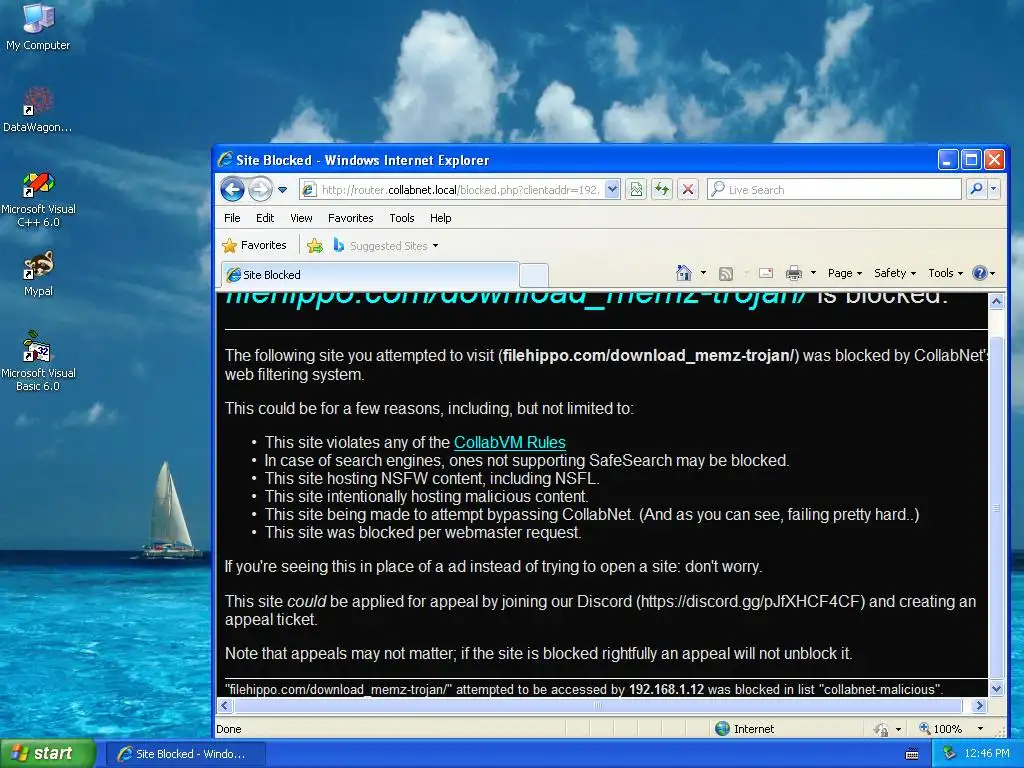
Task: Toggle the Compatibility View icon
Action: pyautogui.click(x=636, y=190)
